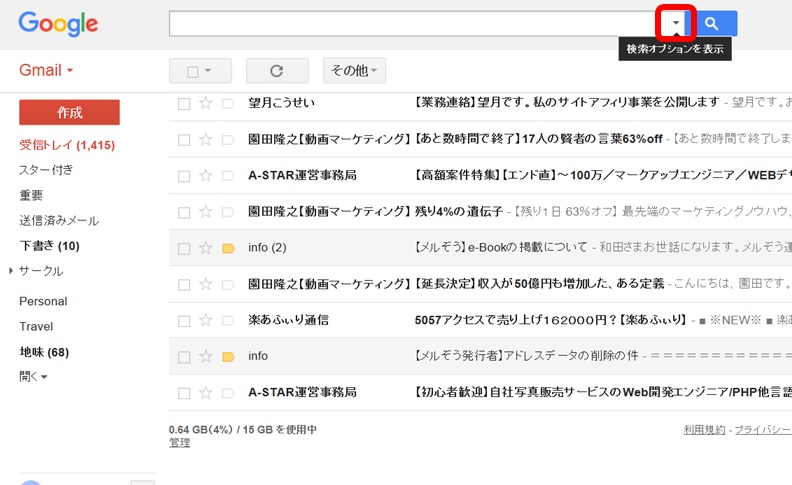
Task: Star the 残り4%の遺伝子 email
Action: 206,212
